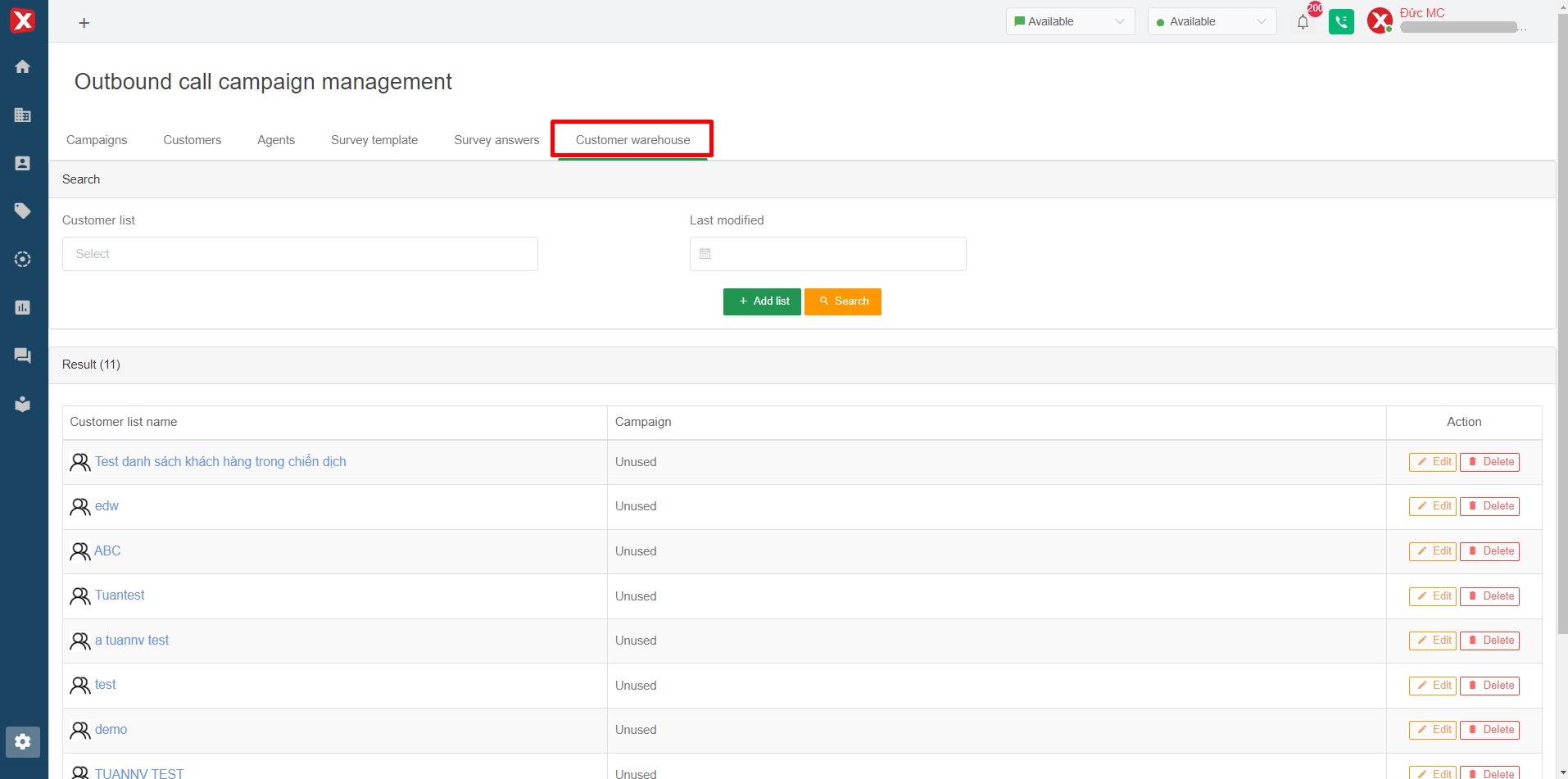Click the Last modified date field
Image resolution: width=1568 pixels, height=779 pixels.
827,254
